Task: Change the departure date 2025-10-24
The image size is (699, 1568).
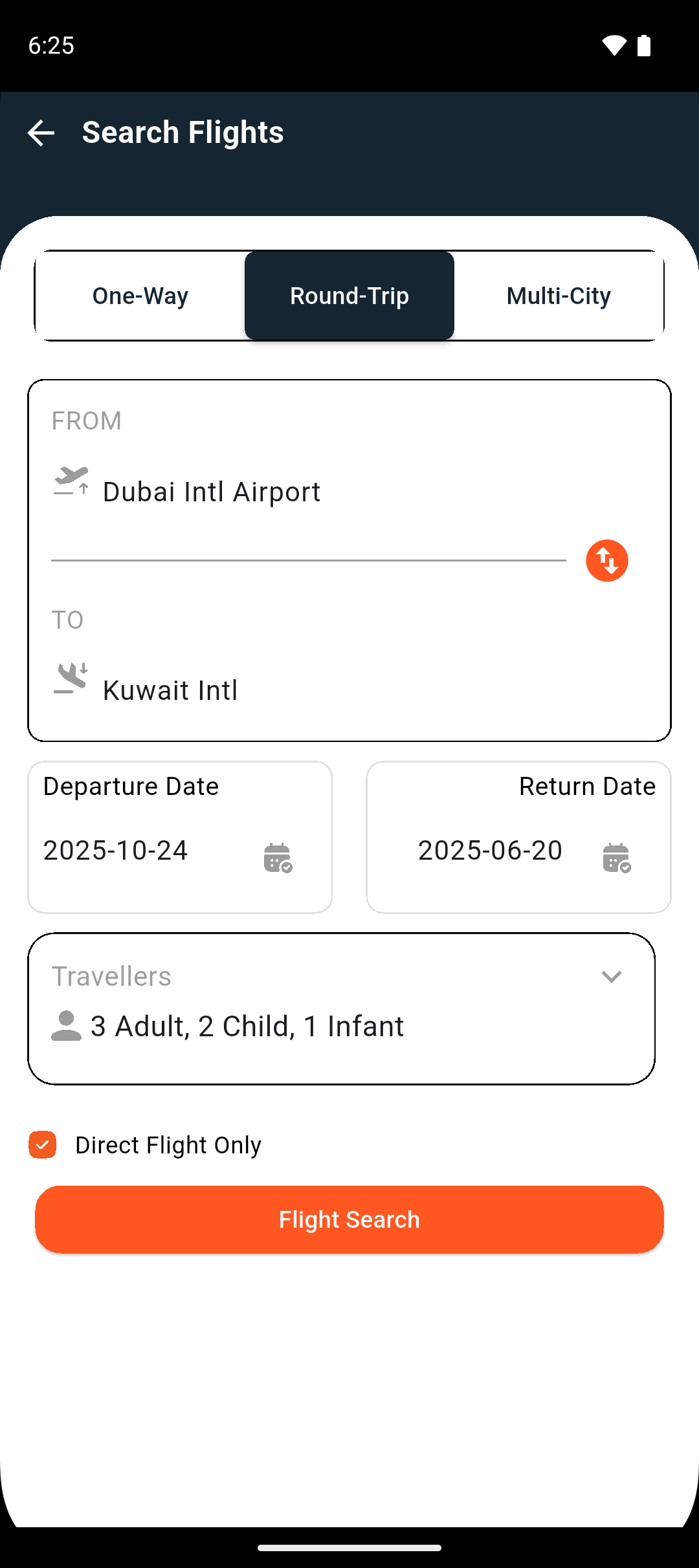Action: tap(116, 851)
